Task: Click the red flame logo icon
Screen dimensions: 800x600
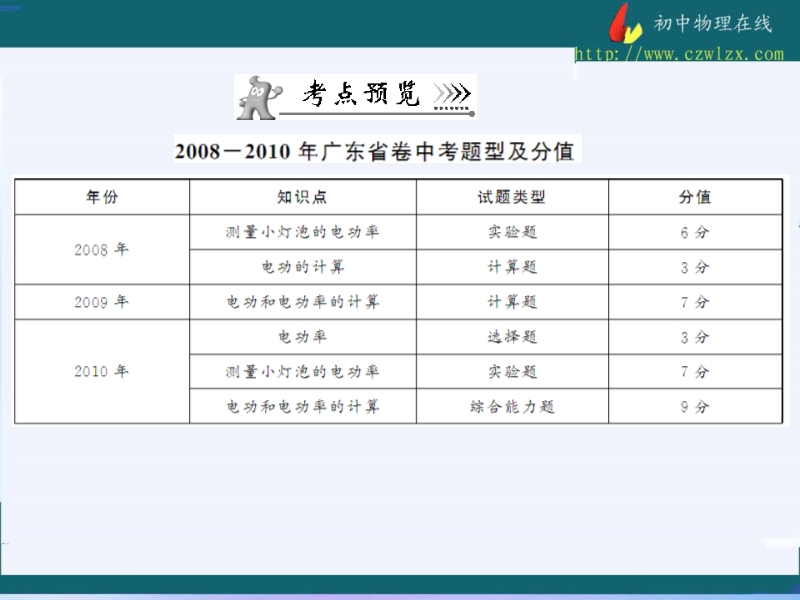Action: (x=625, y=23)
